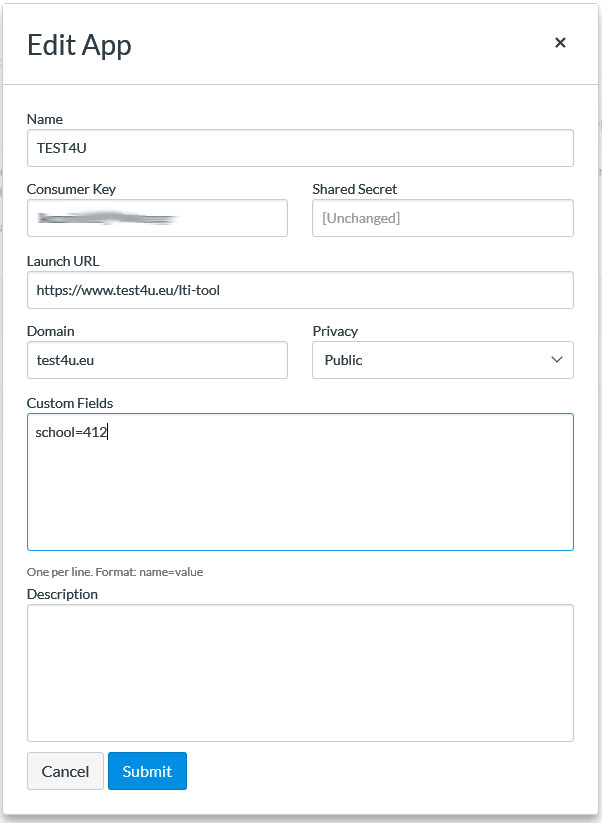Click the 'Privacy' label
Image resolution: width=602 pixels, height=823 pixels.
[335, 331]
